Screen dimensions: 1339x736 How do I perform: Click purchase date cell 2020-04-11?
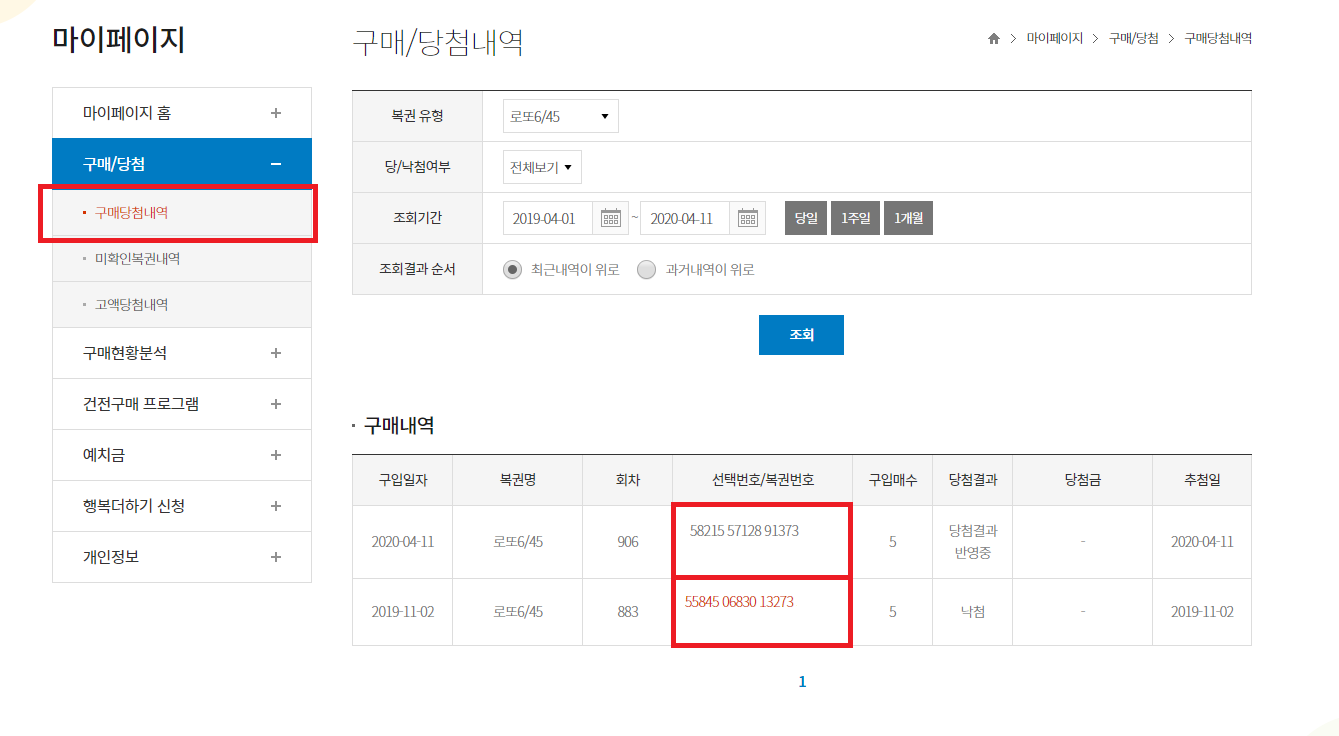coord(402,542)
